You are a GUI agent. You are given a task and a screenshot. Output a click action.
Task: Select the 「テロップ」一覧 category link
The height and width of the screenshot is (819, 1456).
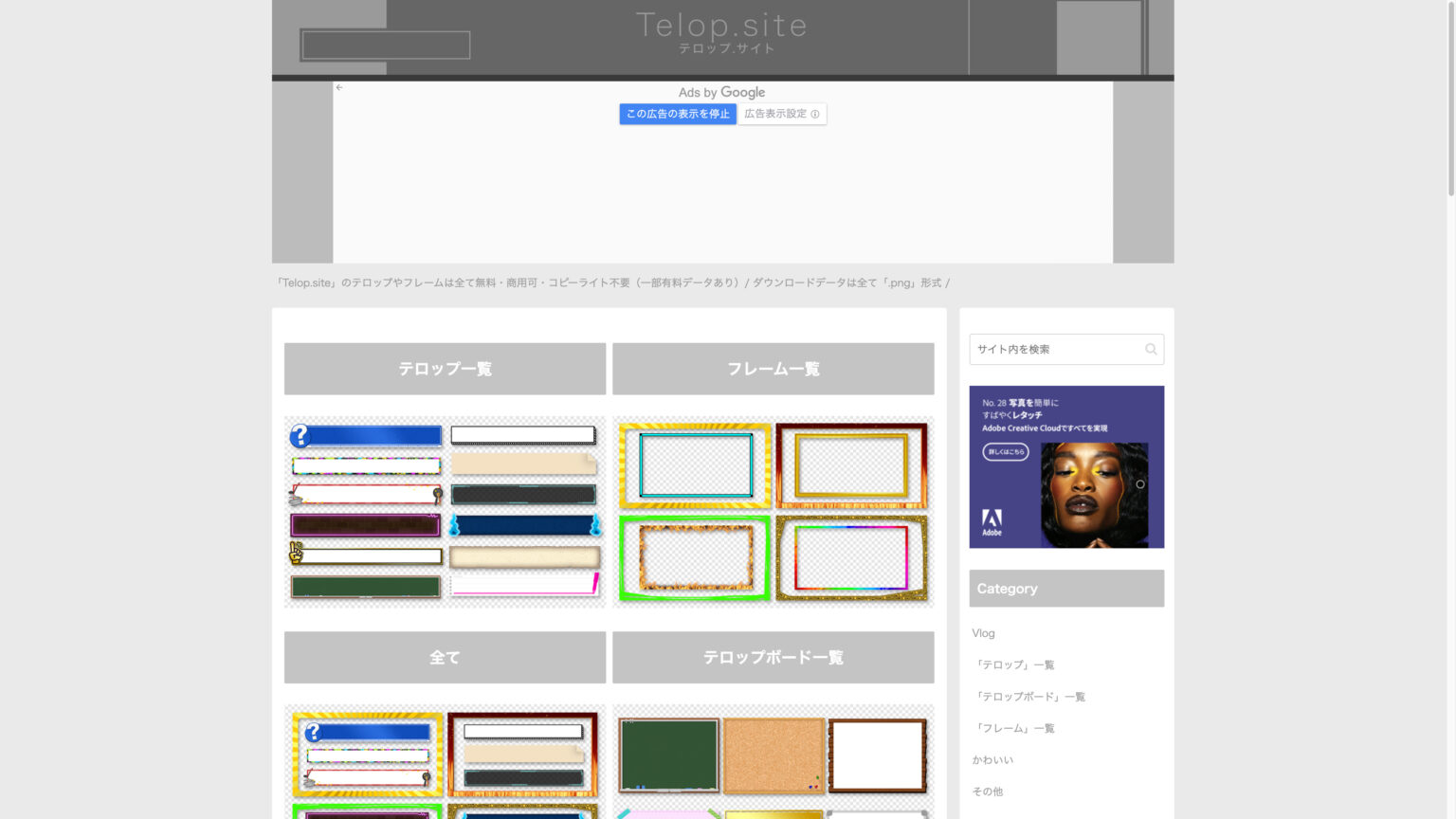[x=1014, y=665]
